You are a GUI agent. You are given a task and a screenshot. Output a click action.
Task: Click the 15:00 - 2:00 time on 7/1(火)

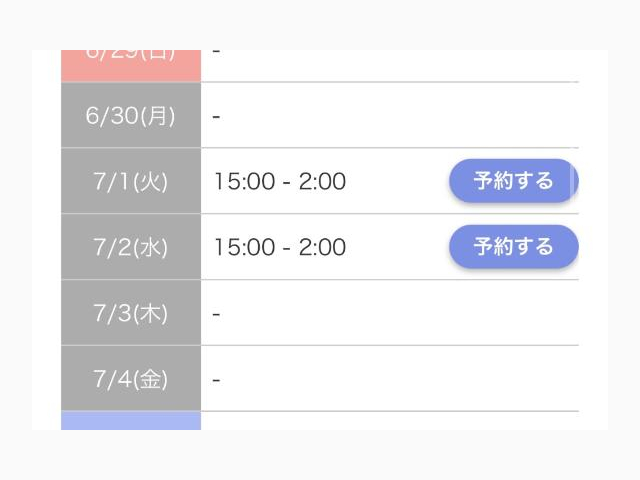click(x=280, y=181)
